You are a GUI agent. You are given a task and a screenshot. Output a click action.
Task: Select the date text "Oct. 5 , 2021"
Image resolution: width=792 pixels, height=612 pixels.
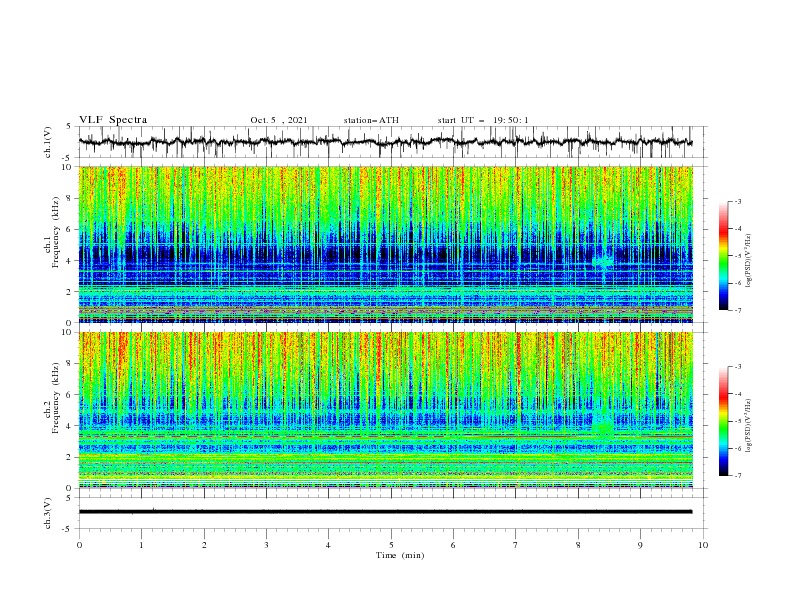click(x=279, y=120)
